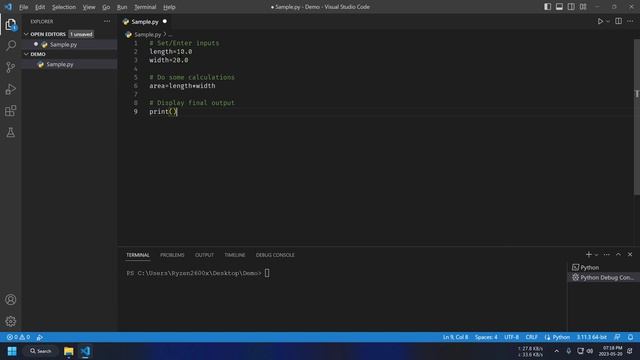
Task: Show hidden system tray icons chevron
Action: [556, 351]
